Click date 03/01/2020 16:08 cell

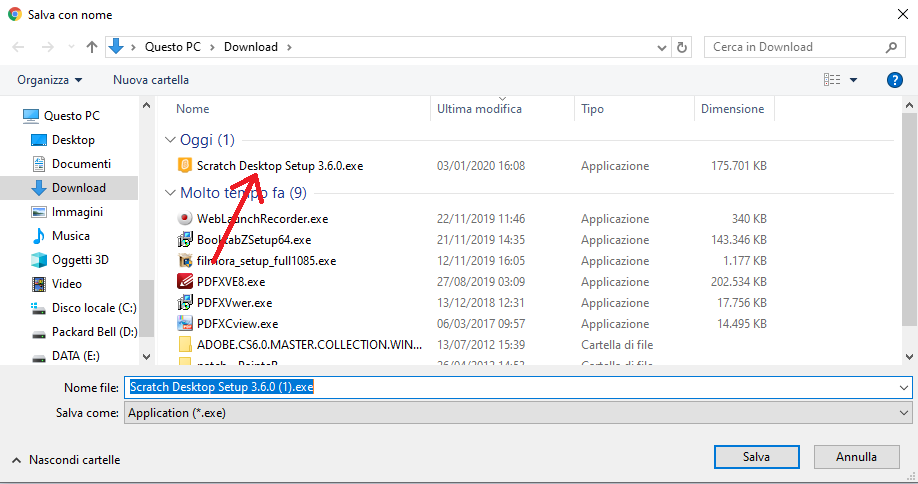[x=481, y=166]
